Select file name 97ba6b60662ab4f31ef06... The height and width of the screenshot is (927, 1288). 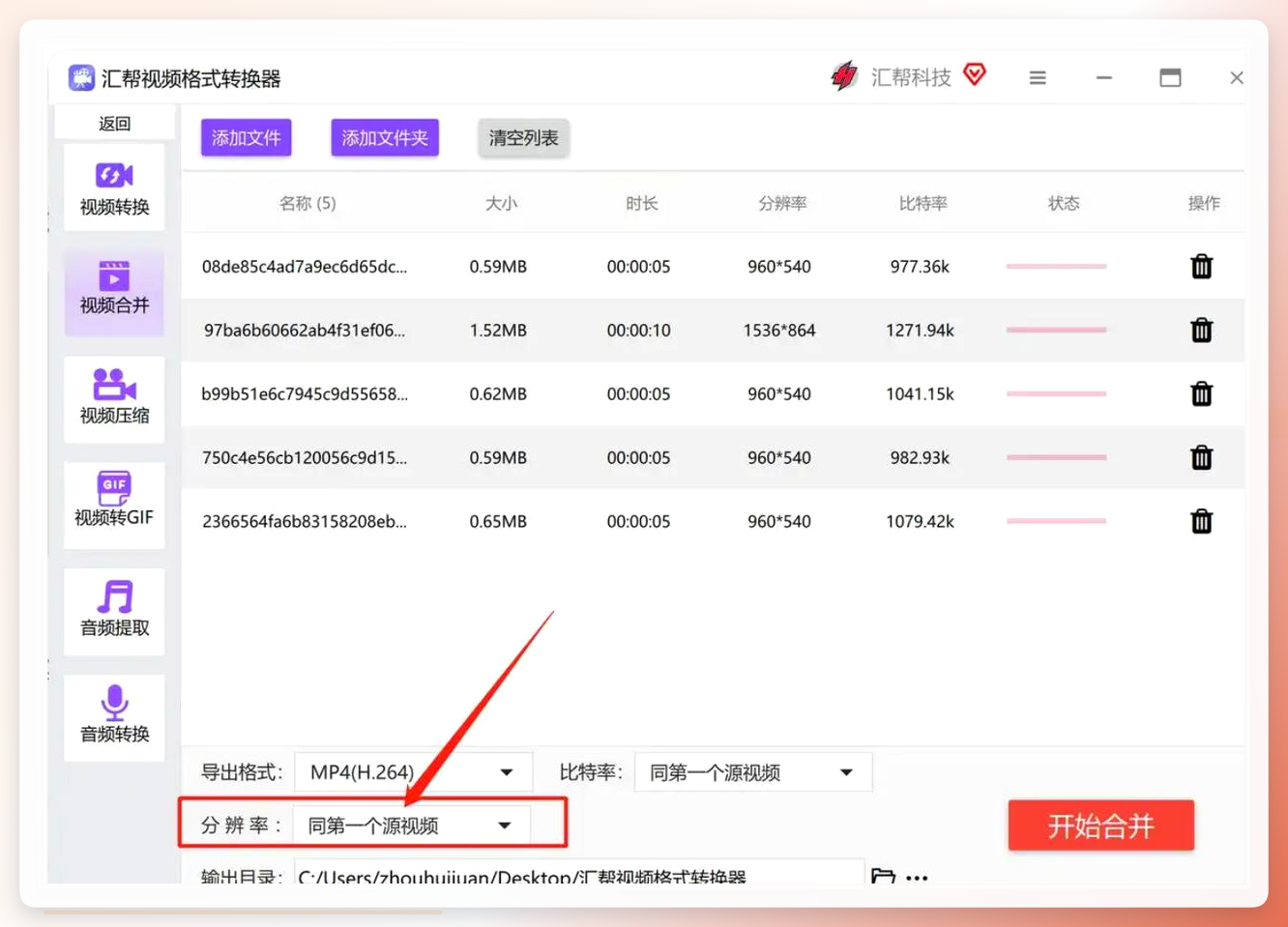click(305, 331)
